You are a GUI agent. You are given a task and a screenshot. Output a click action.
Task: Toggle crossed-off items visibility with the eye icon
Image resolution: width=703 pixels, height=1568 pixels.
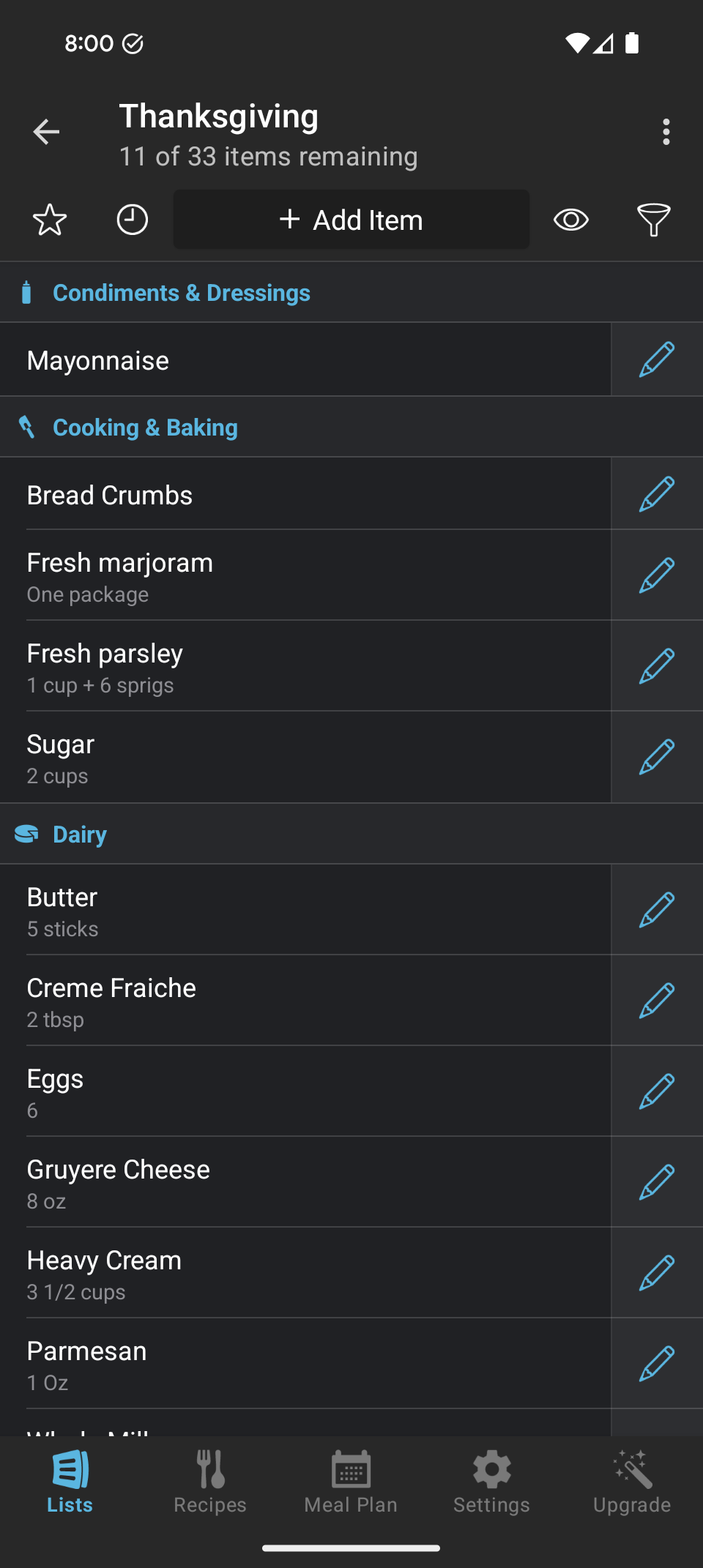tap(571, 220)
